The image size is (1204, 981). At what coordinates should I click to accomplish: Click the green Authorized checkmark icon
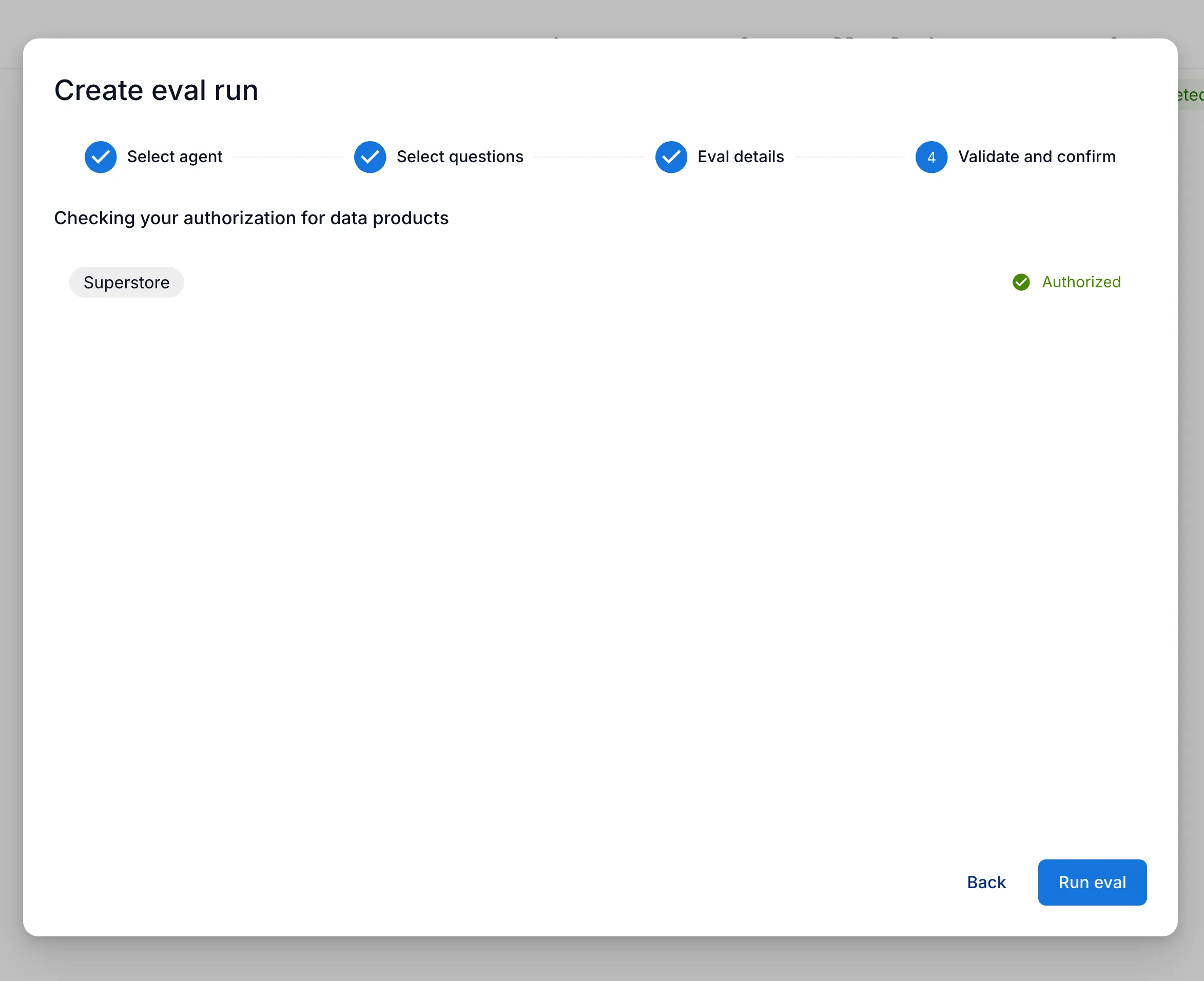pyautogui.click(x=1021, y=282)
